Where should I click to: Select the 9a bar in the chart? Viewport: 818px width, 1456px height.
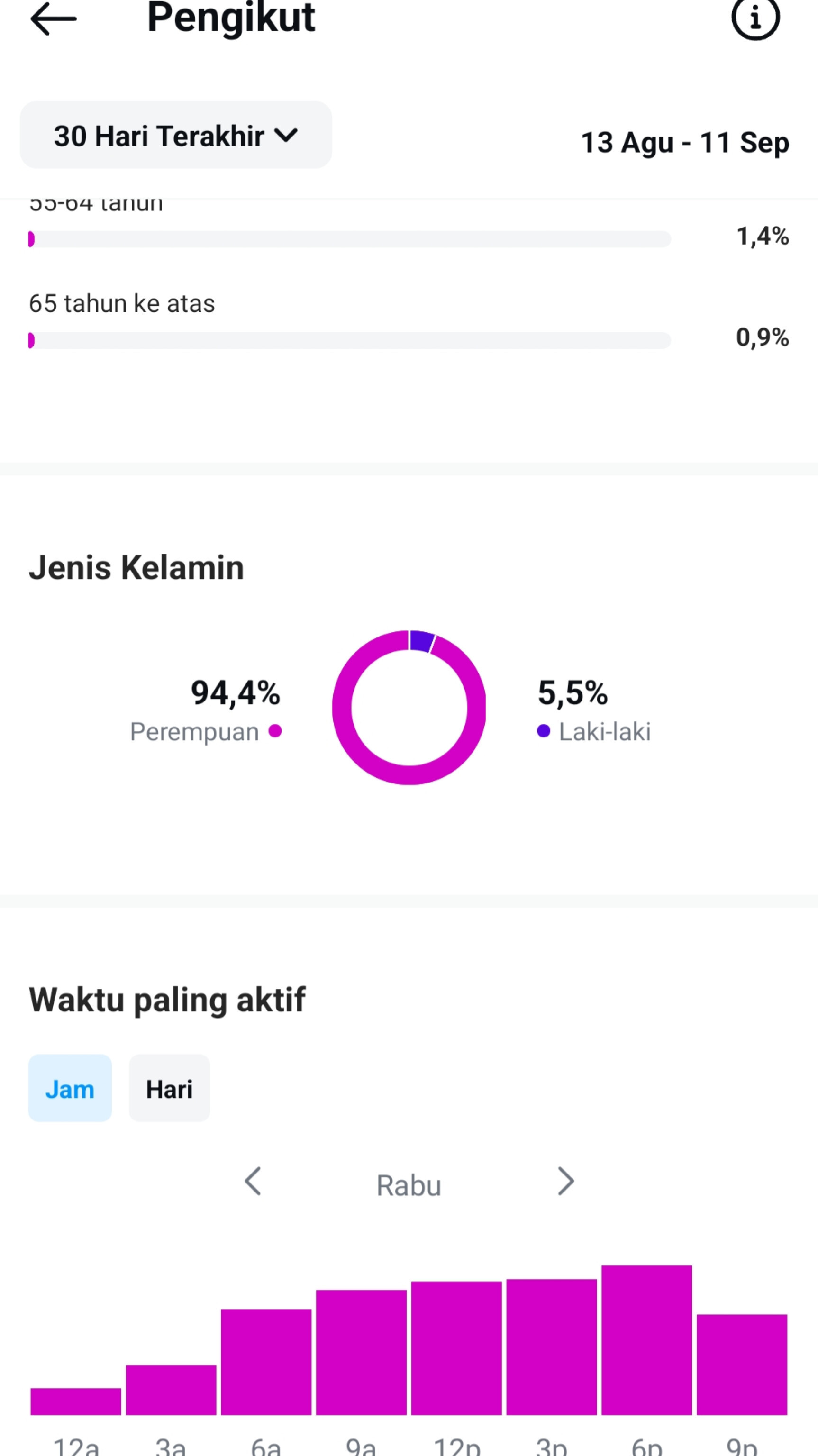(361, 1353)
